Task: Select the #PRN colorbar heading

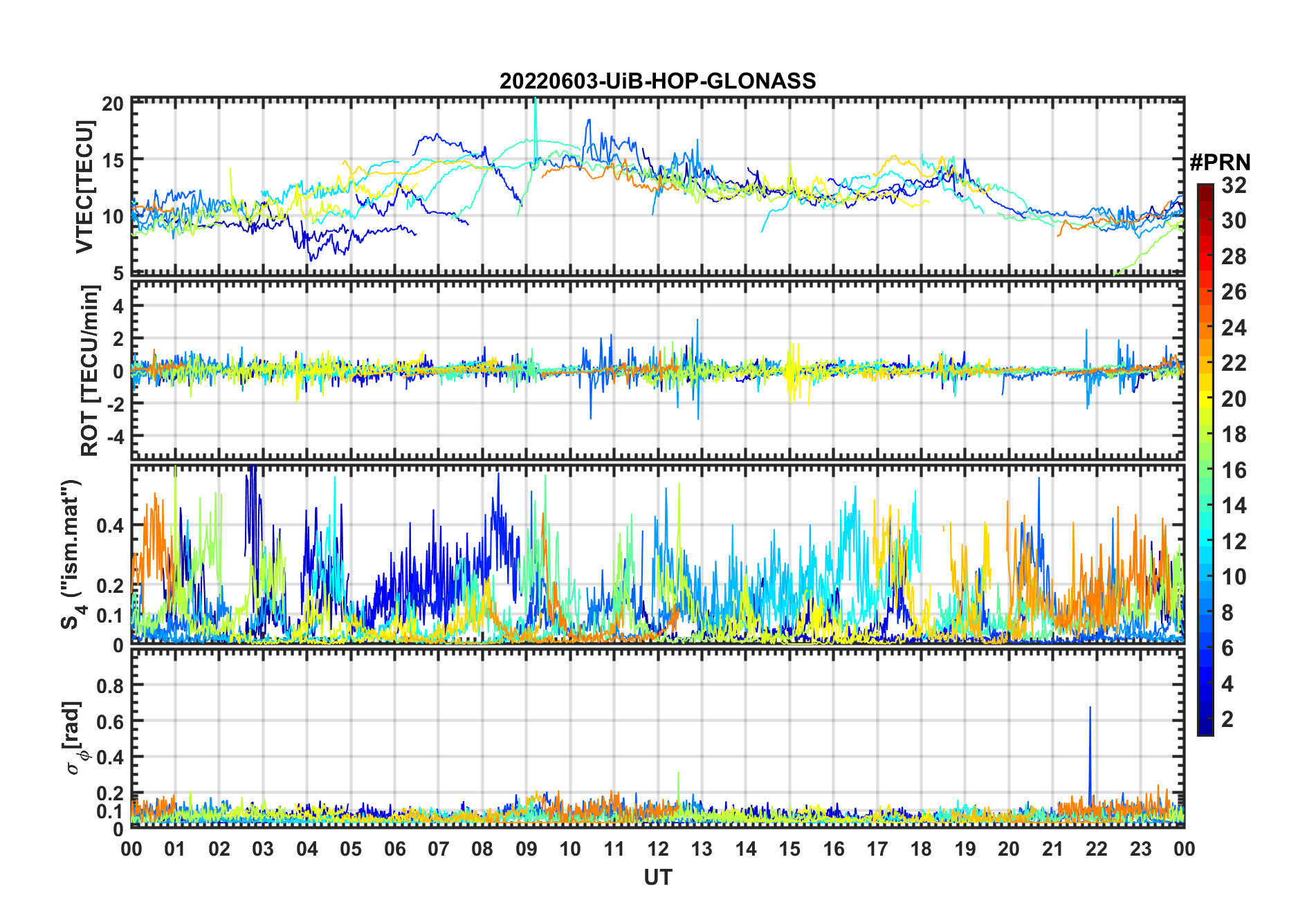Action: pyautogui.click(x=1220, y=163)
